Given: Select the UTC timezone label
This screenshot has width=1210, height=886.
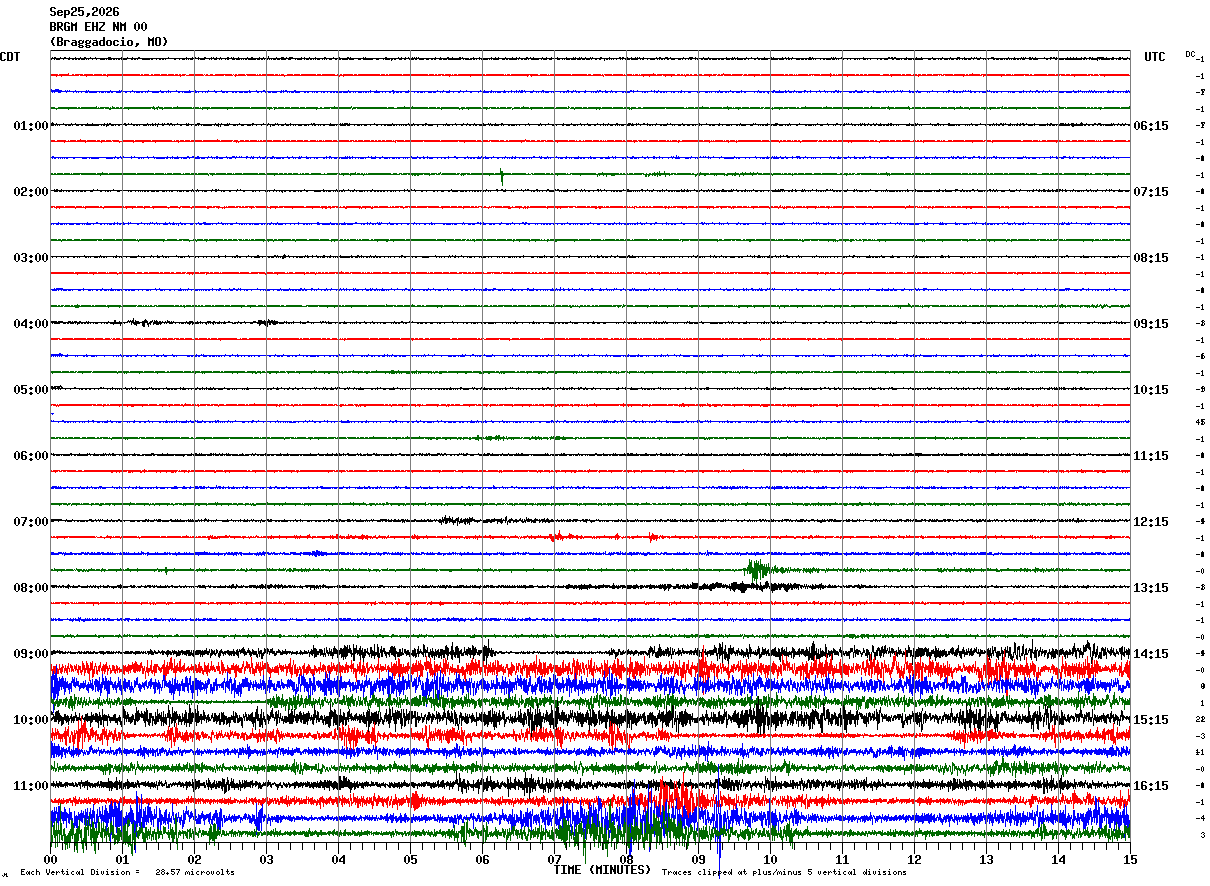Looking at the screenshot, I should tap(1155, 57).
